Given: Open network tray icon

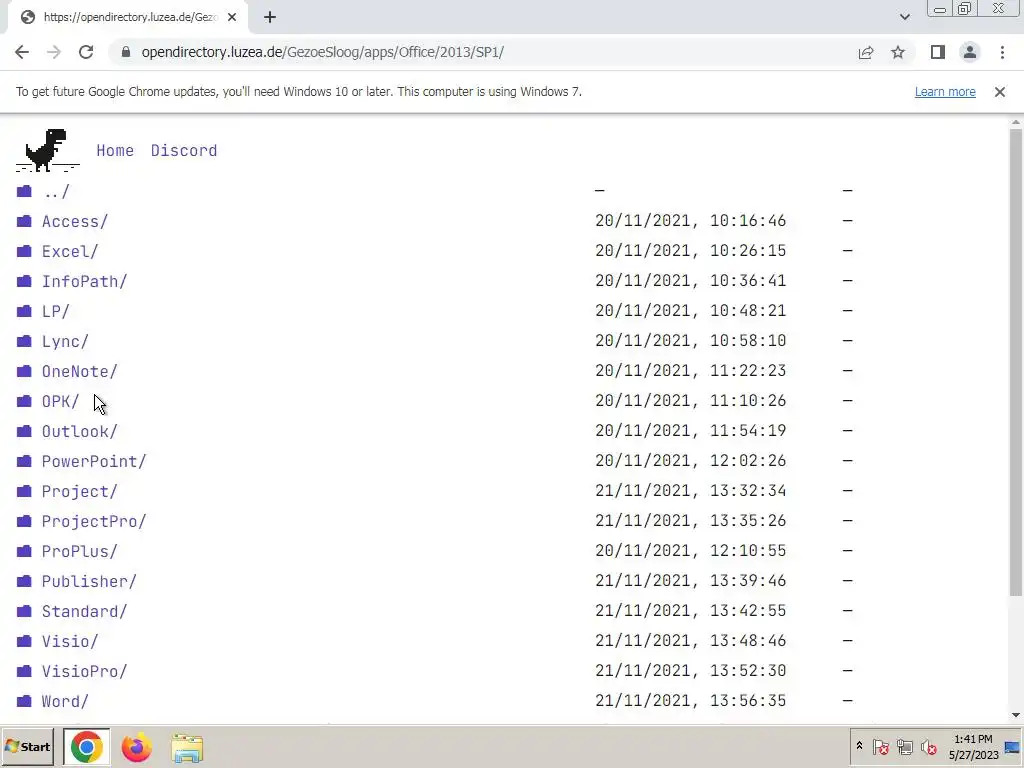Looking at the screenshot, I should 904,746.
